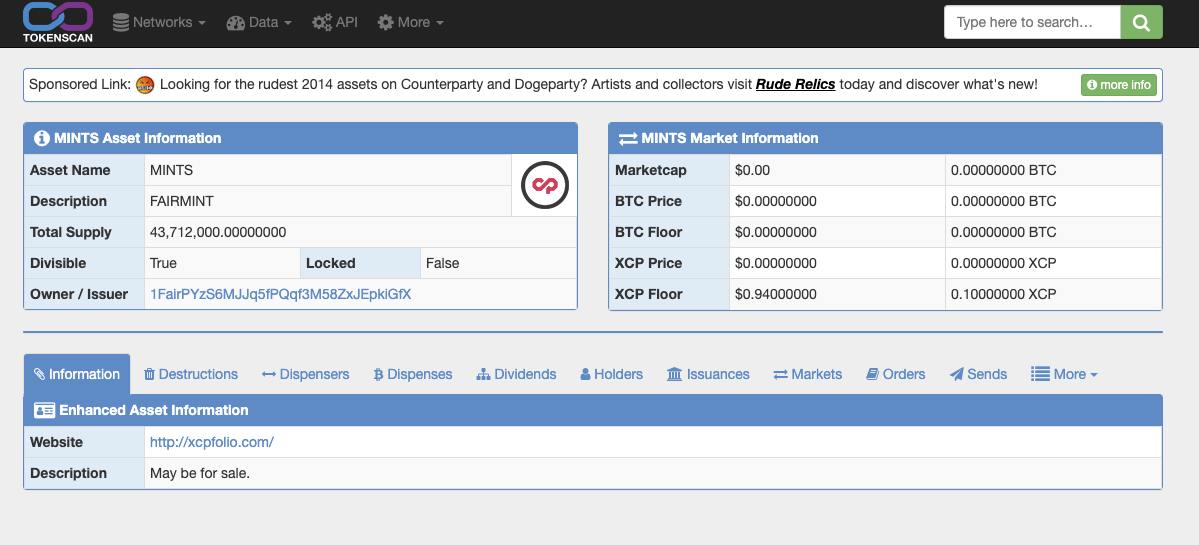Viewport: 1199px width, 545px height.
Task: Open the Data dropdown menu
Action: (259, 22)
